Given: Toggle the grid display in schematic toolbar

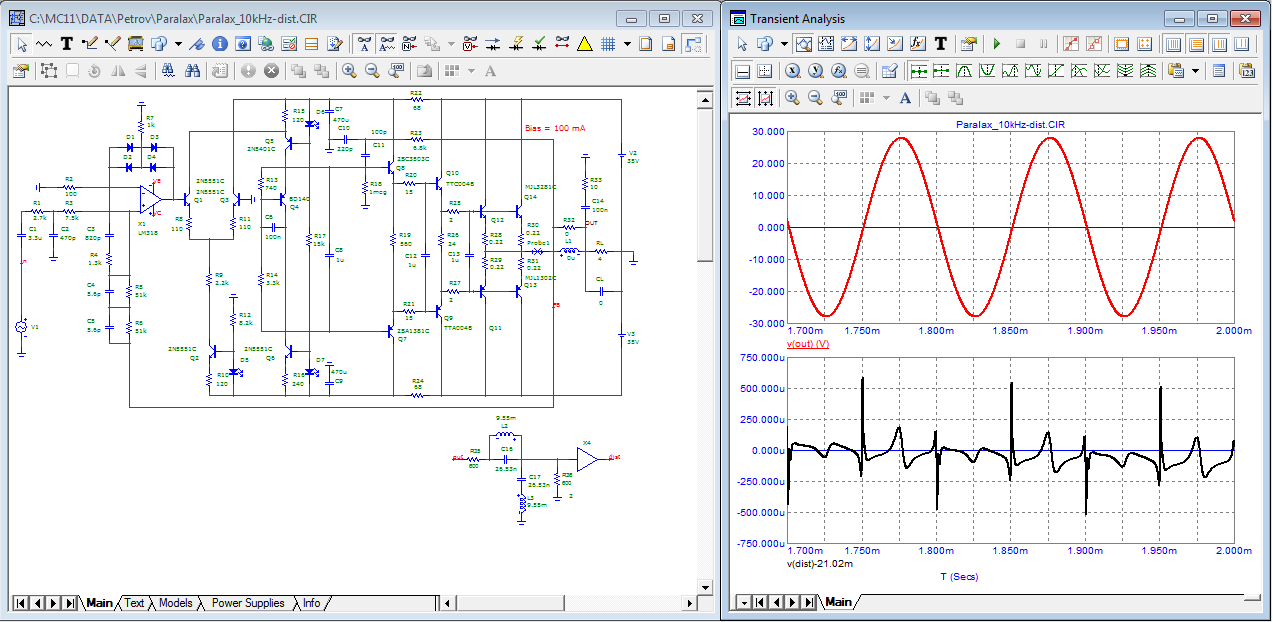Looking at the screenshot, I should pyautogui.click(x=607, y=44).
